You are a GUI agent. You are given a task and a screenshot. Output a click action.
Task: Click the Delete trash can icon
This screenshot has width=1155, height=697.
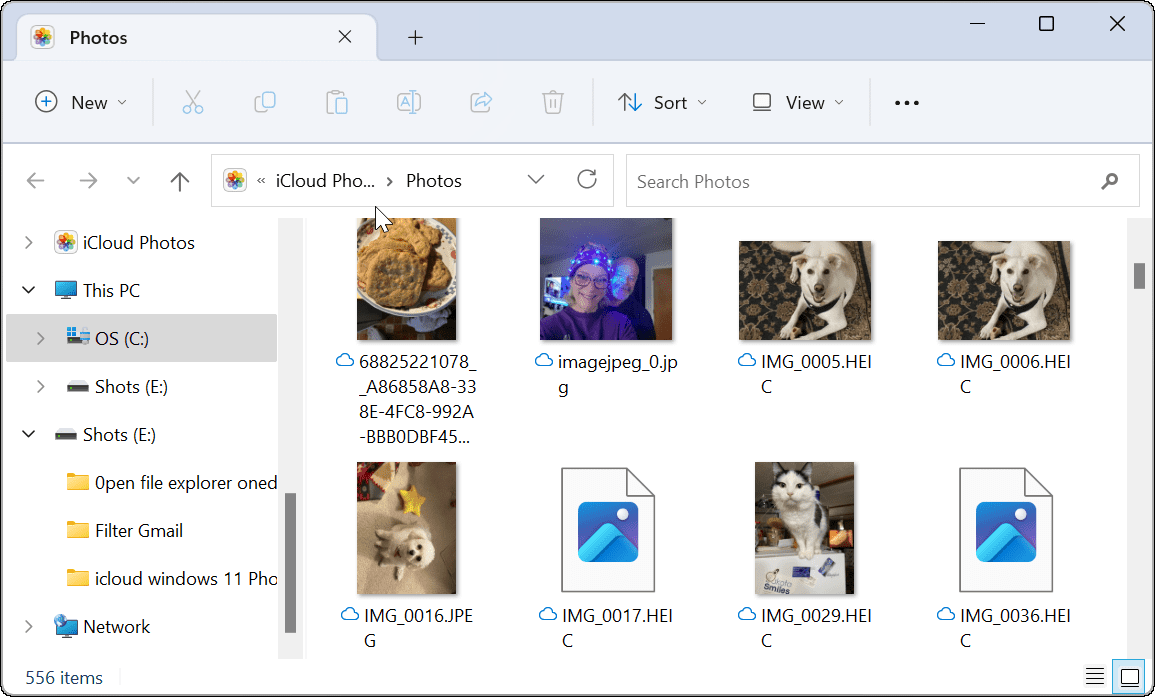(x=552, y=102)
